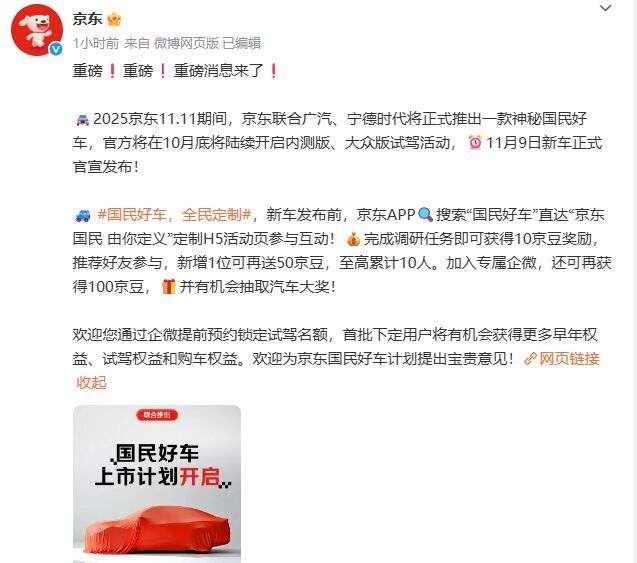Open the red covered car image

157,484
